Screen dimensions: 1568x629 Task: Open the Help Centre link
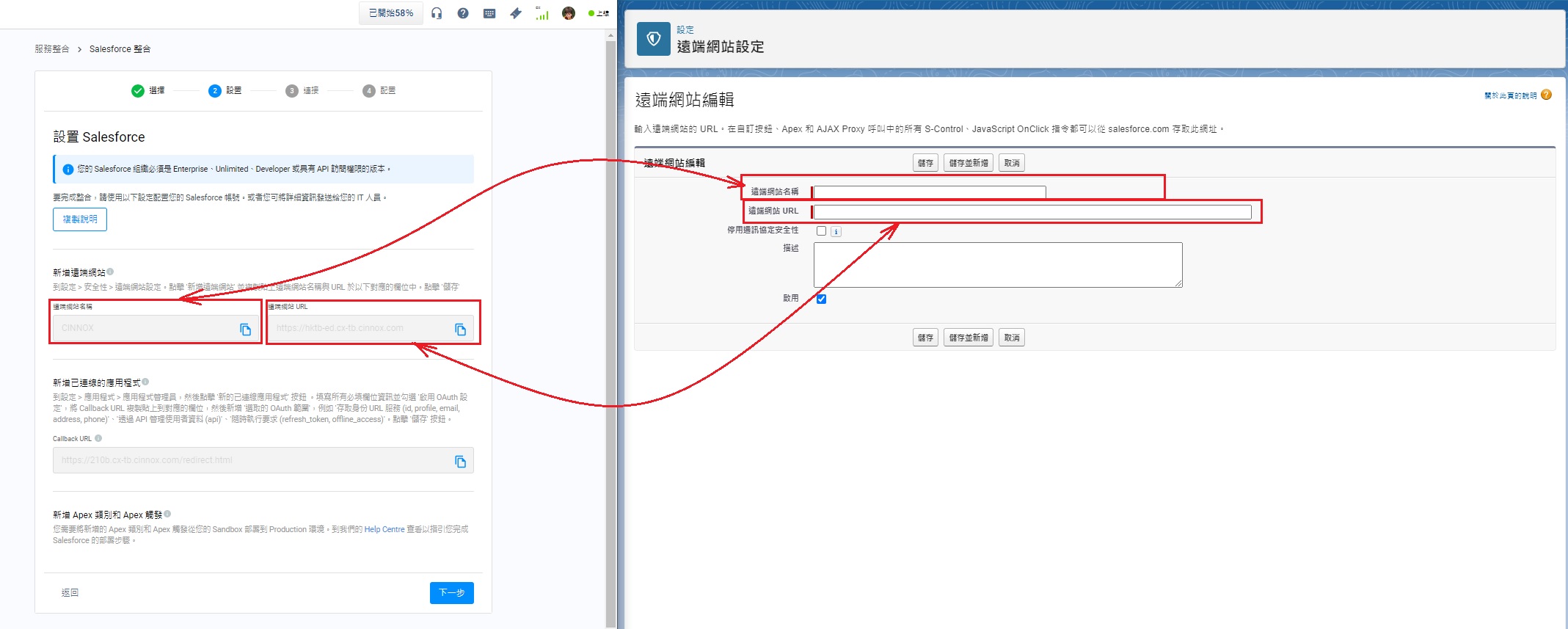coord(384,529)
